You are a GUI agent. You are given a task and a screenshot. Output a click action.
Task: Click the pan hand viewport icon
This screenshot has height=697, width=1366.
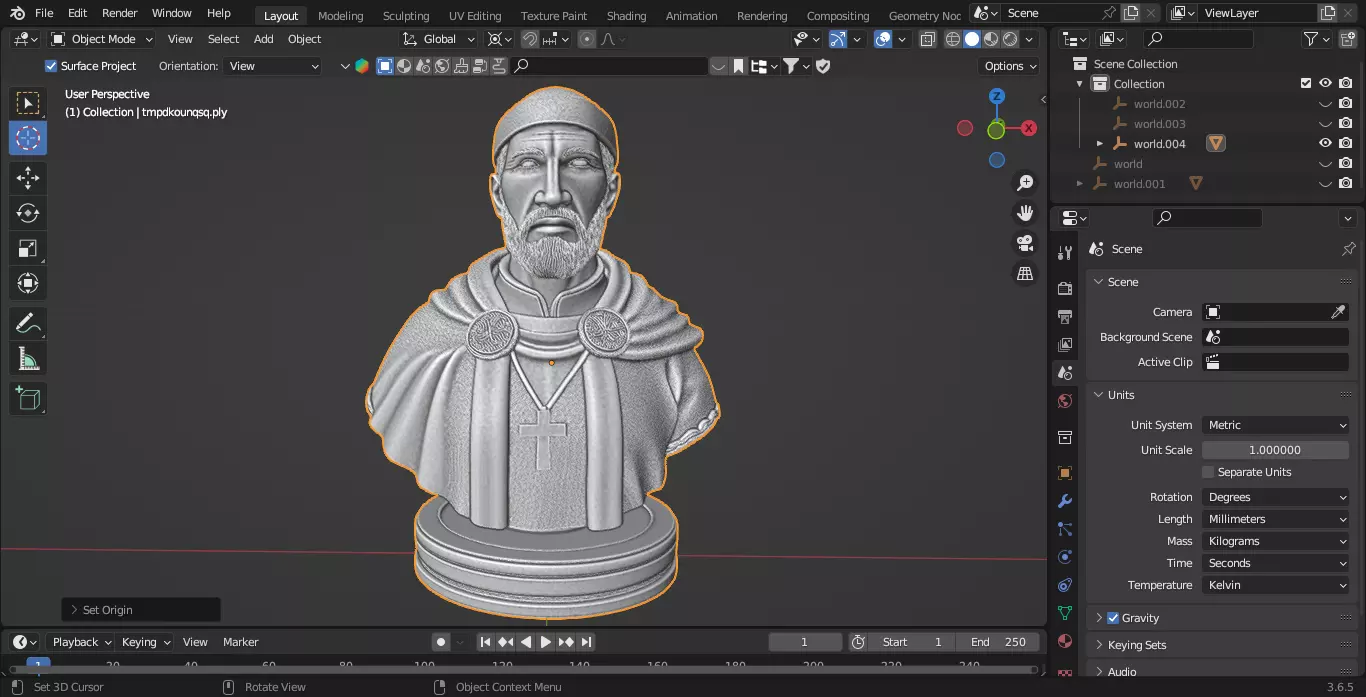click(1025, 213)
